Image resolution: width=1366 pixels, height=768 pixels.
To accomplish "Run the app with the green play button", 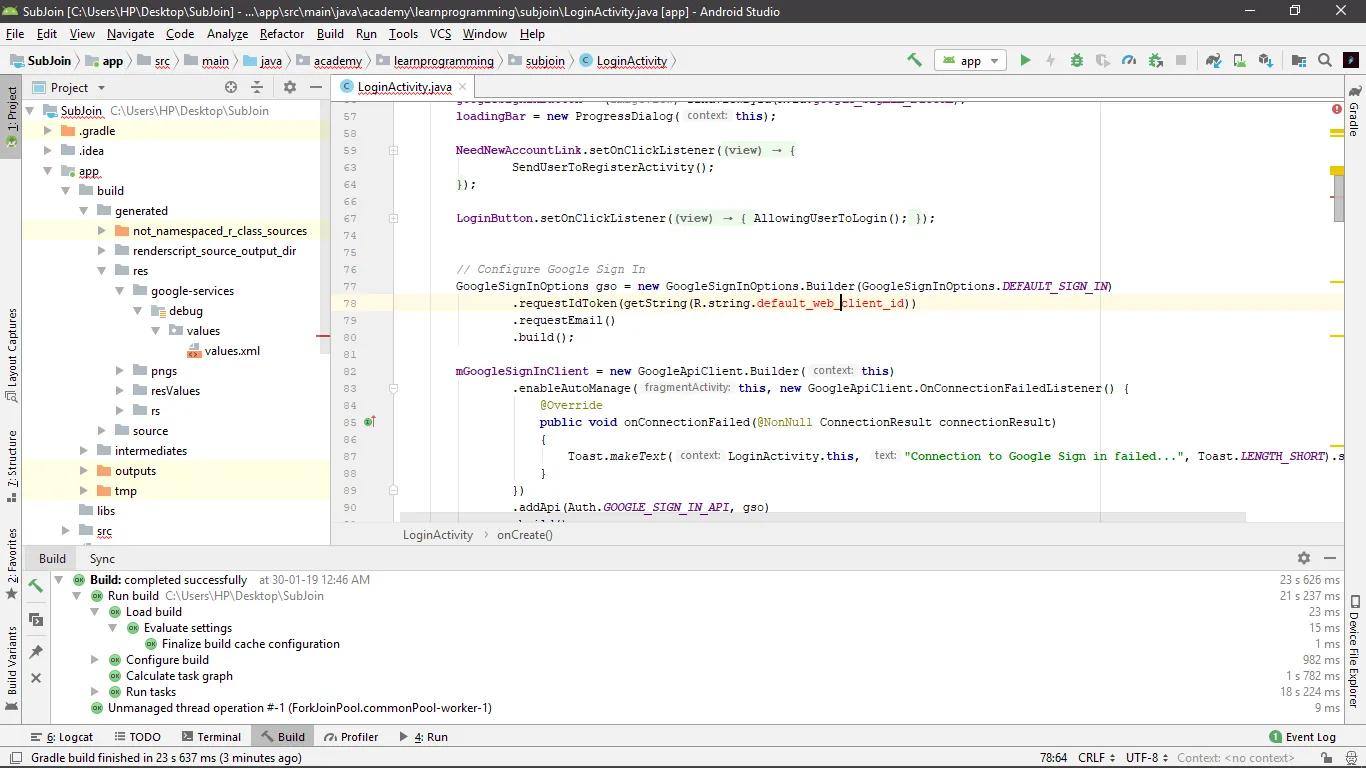I will [x=1025, y=61].
